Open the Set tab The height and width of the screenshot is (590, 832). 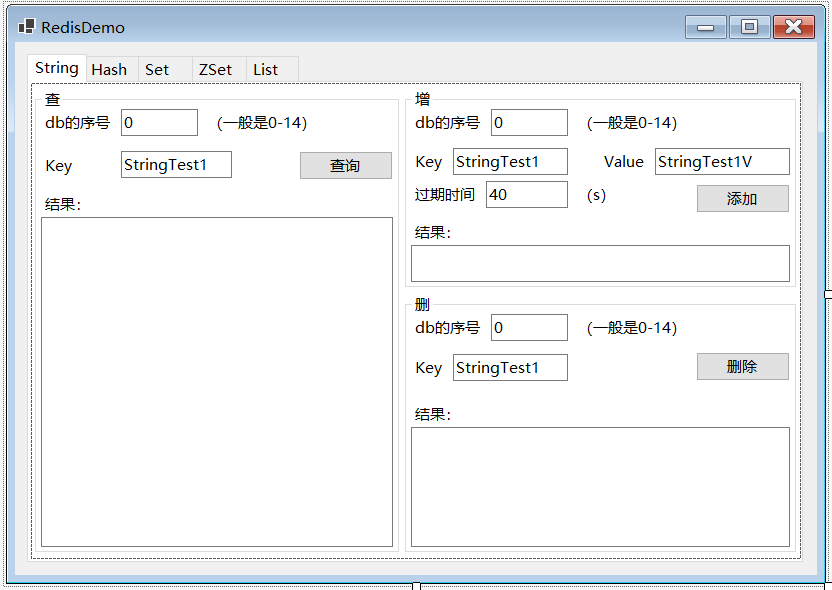click(x=165, y=70)
